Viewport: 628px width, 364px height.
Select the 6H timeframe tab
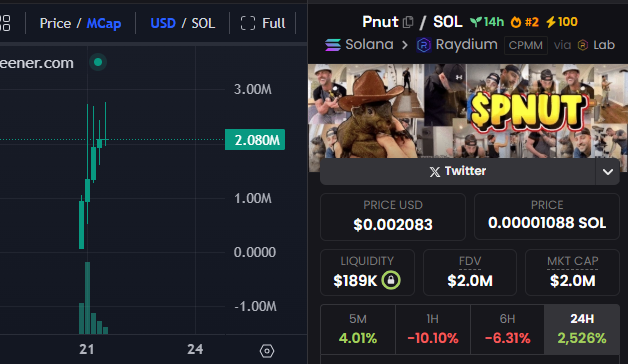point(507,329)
